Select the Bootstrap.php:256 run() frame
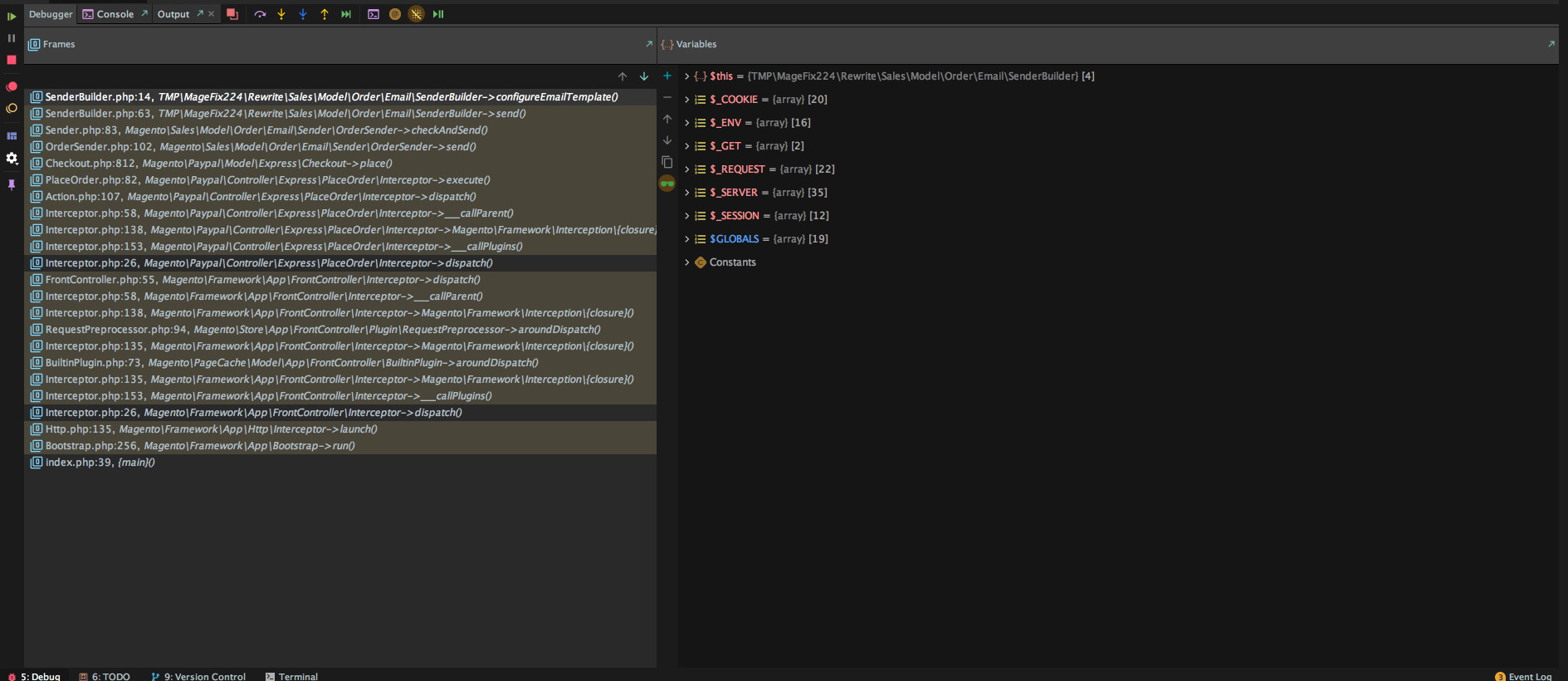Viewport: 1568px width, 681px height. 340,446
